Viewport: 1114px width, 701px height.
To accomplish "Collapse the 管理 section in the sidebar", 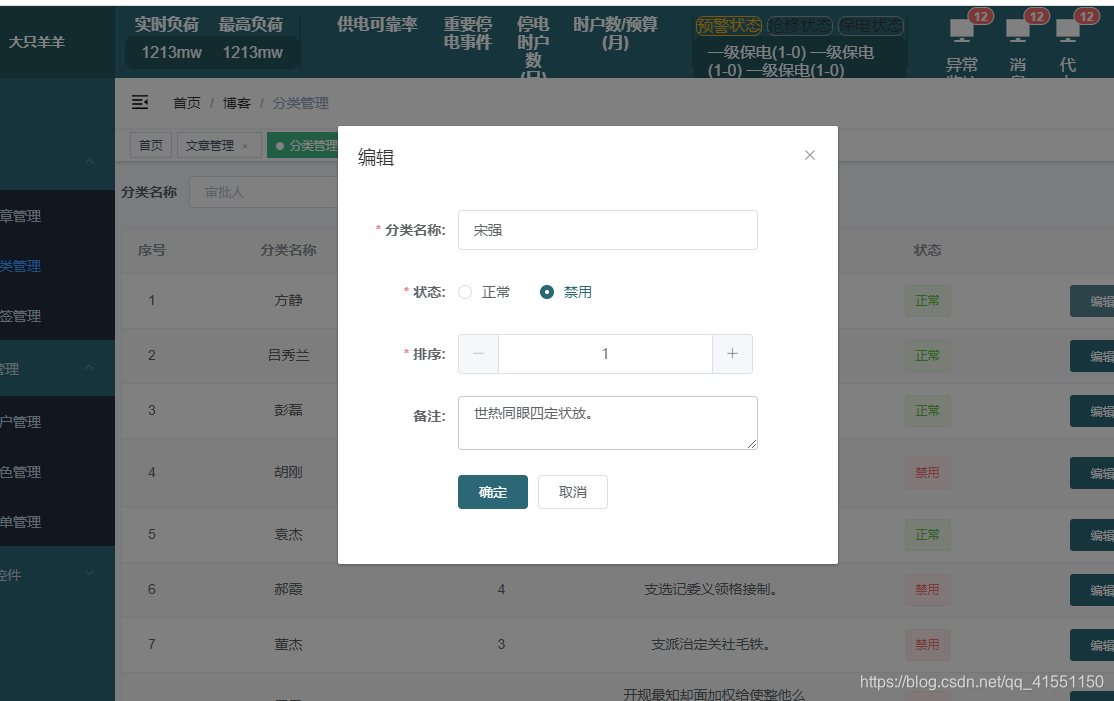I will pos(88,368).
